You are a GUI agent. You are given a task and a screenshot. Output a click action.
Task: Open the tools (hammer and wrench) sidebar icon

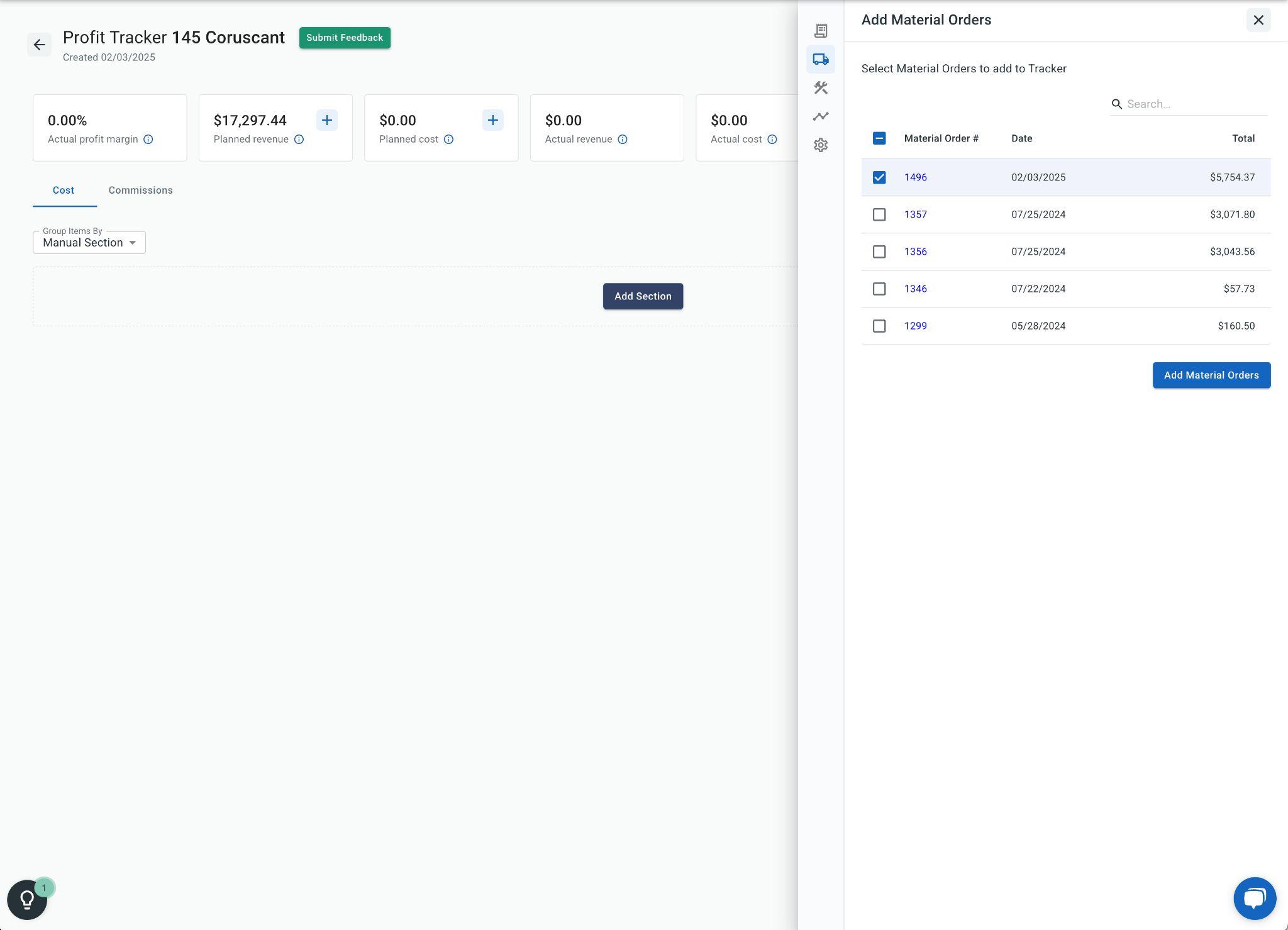point(821,88)
